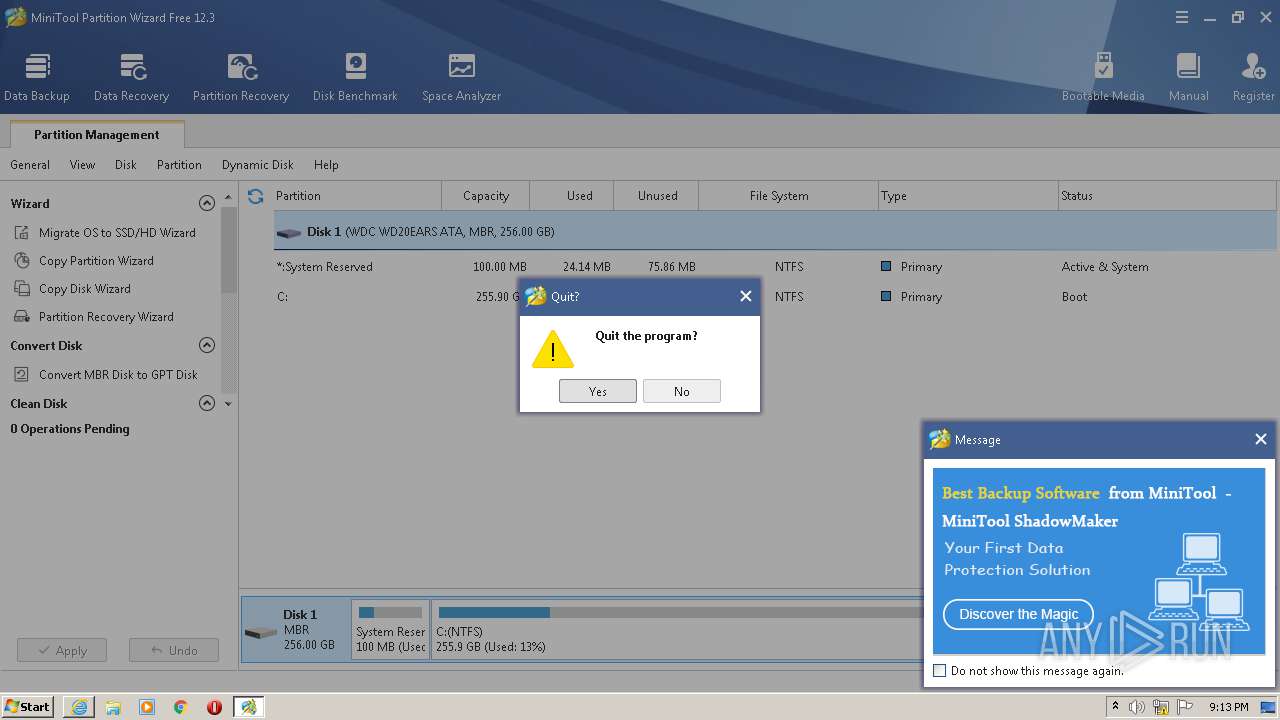Click the Type column header

tap(967, 196)
